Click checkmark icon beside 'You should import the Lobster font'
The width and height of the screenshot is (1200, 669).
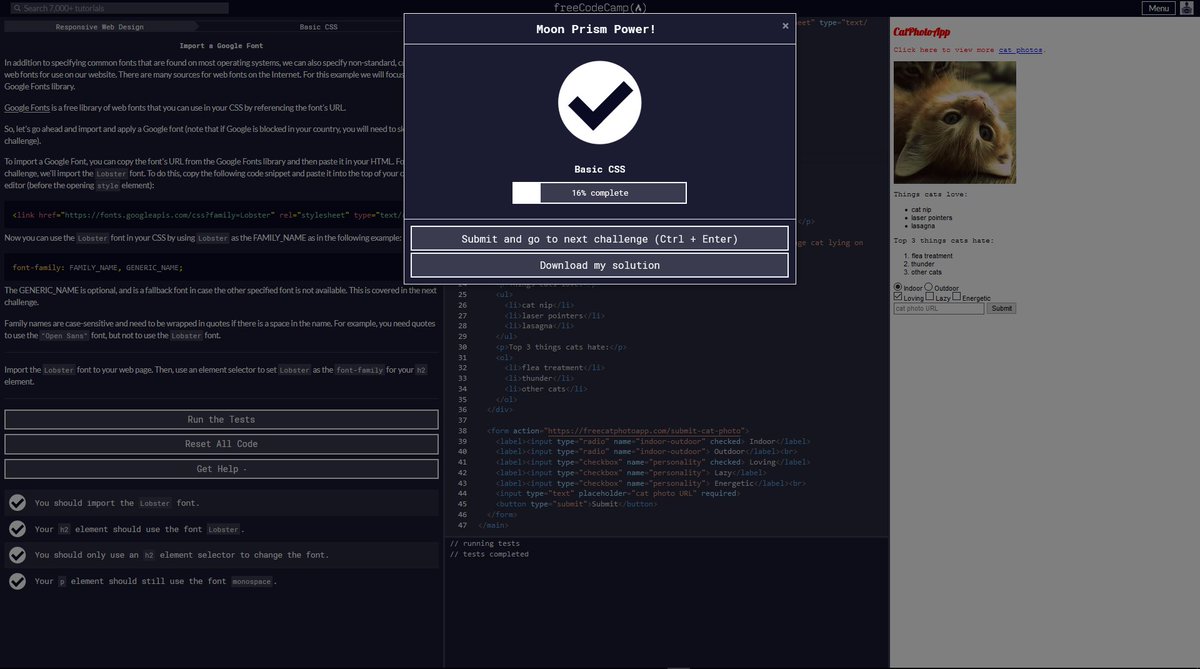pyautogui.click(x=17, y=503)
